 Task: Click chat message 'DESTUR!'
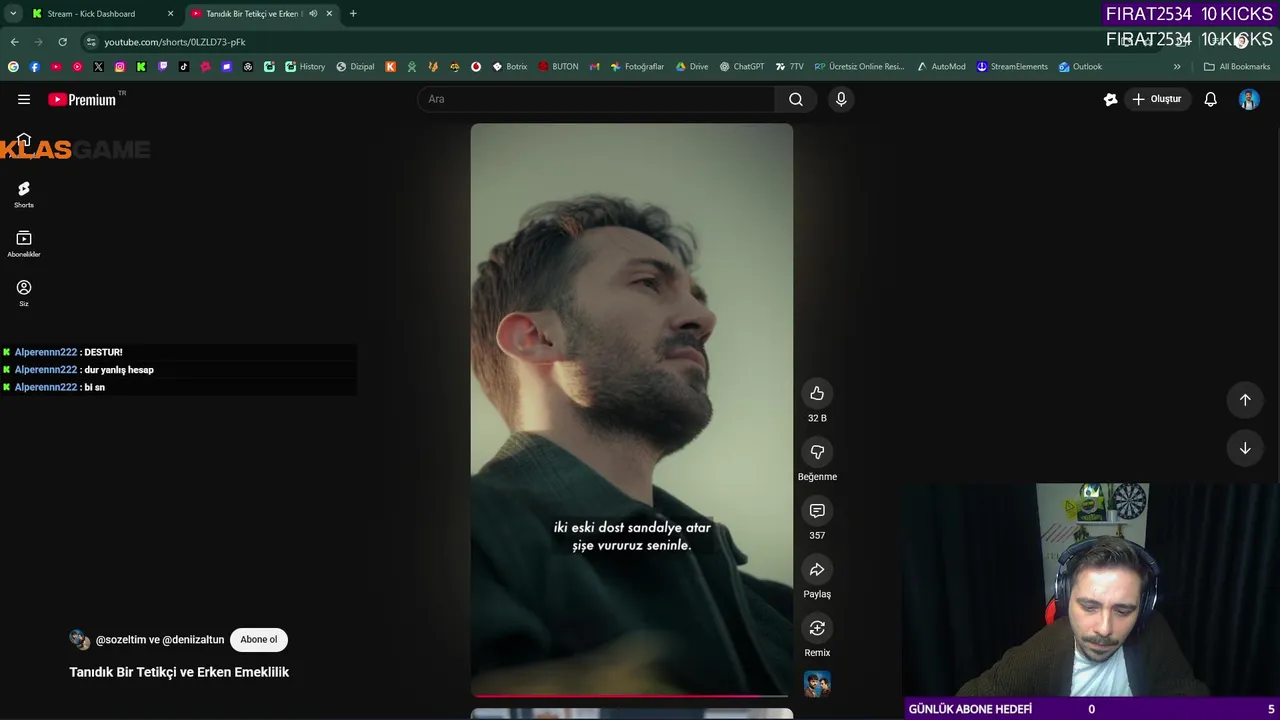104,353
